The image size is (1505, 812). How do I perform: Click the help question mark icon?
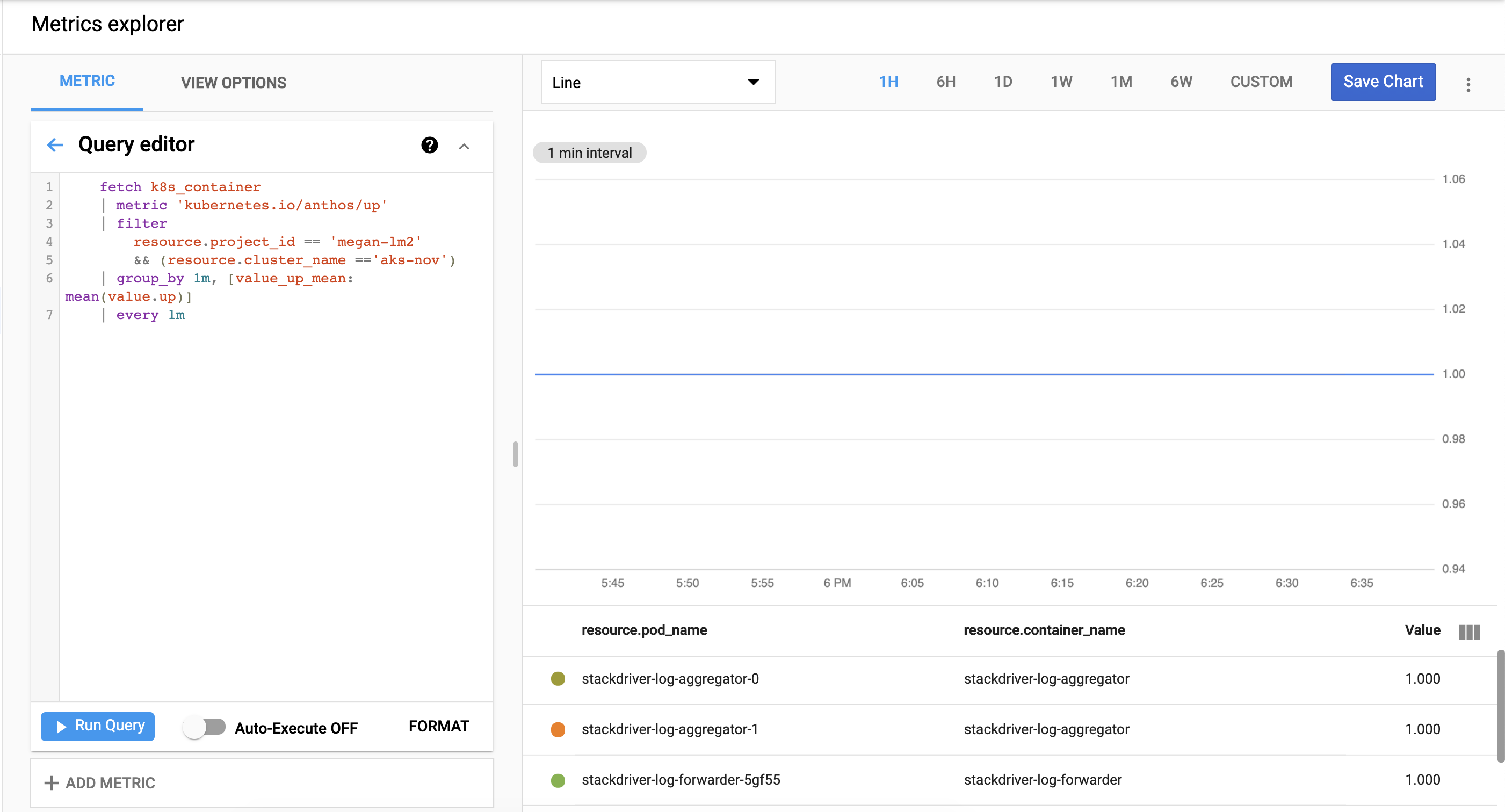tap(429, 143)
